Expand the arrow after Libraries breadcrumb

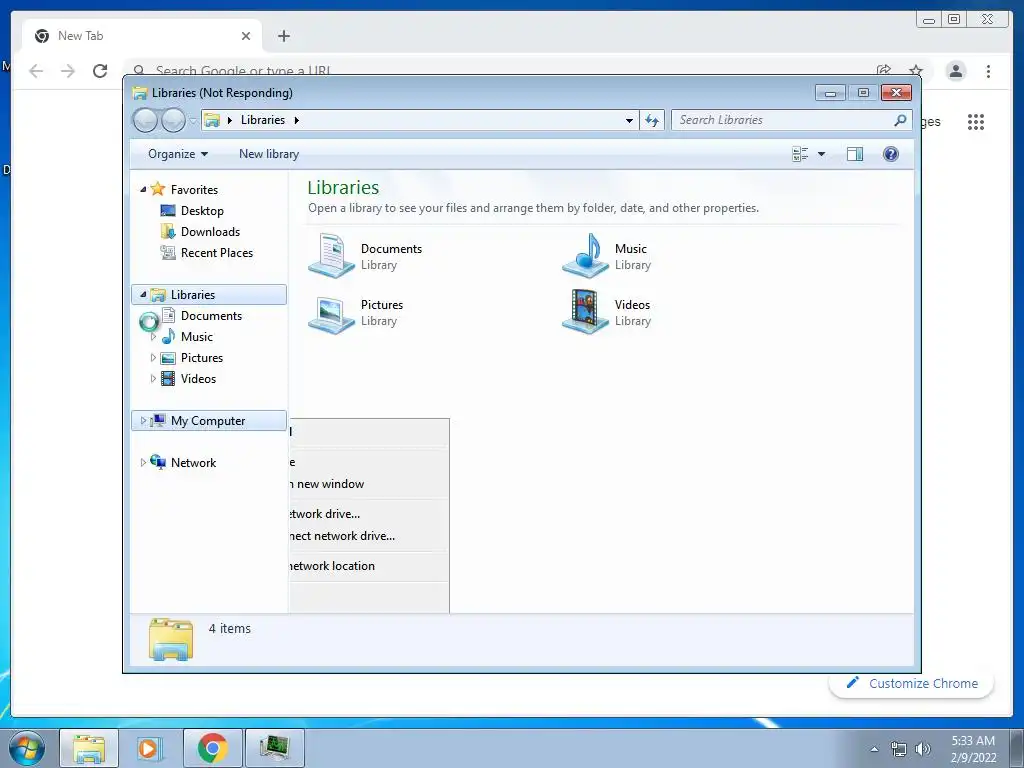pyautogui.click(x=296, y=120)
